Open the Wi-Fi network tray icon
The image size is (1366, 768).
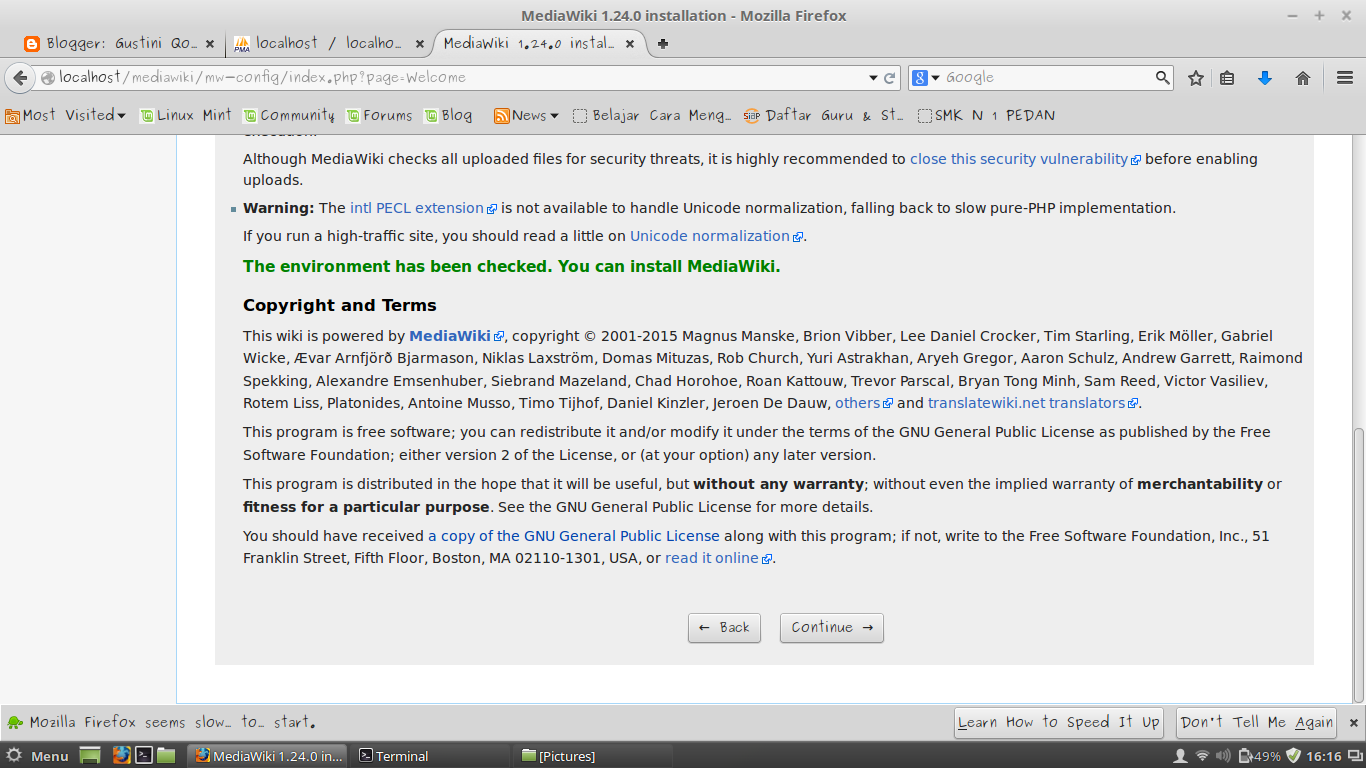click(x=1203, y=756)
